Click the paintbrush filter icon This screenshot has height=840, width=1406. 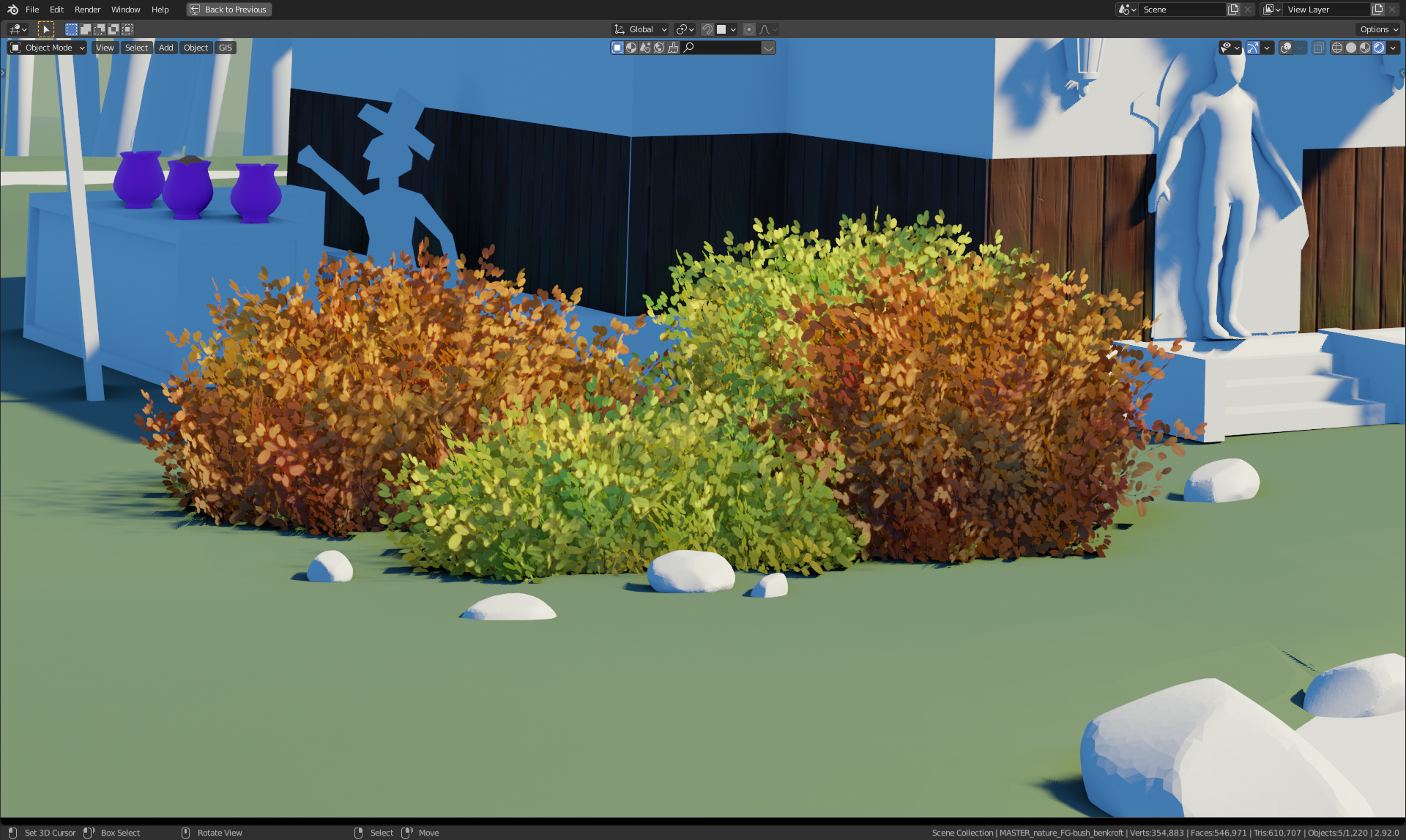[673, 48]
